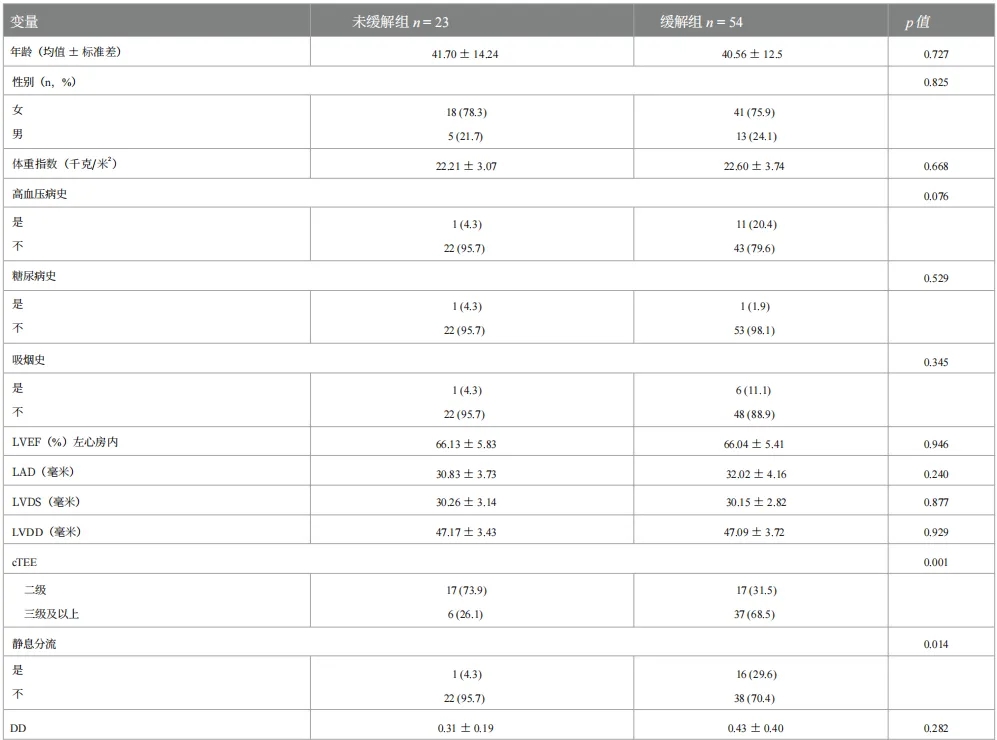Select the 高血压病史 row label
The image size is (997, 740).
(x=39, y=194)
